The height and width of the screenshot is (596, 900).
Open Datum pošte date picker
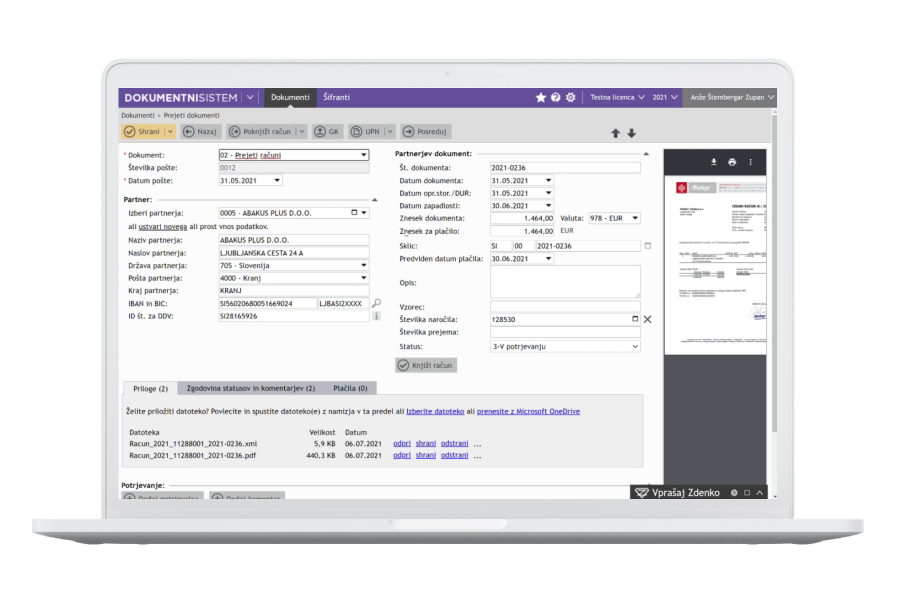pos(277,180)
